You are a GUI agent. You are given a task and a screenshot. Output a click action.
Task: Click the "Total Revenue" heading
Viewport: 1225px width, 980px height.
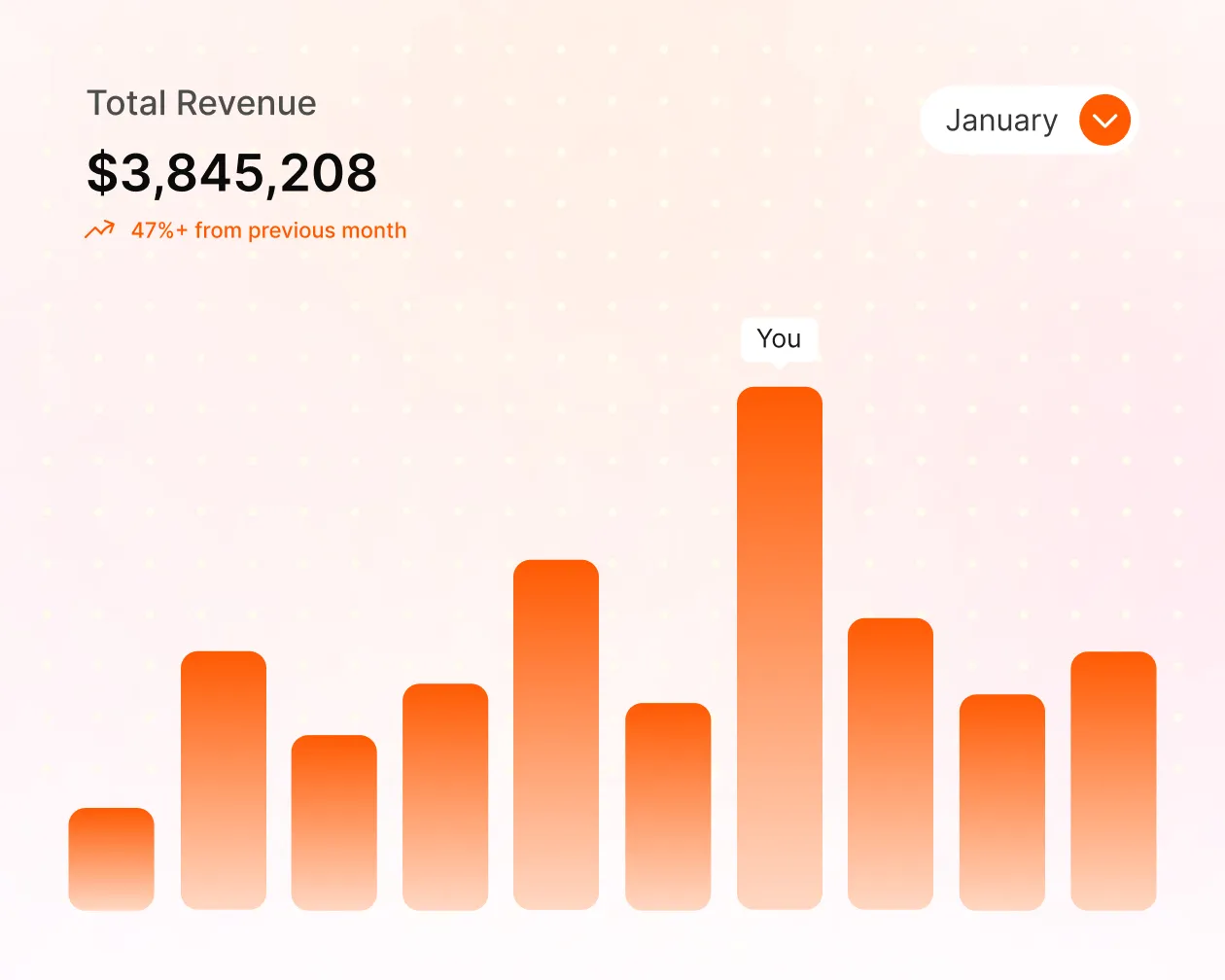(x=201, y=103)
